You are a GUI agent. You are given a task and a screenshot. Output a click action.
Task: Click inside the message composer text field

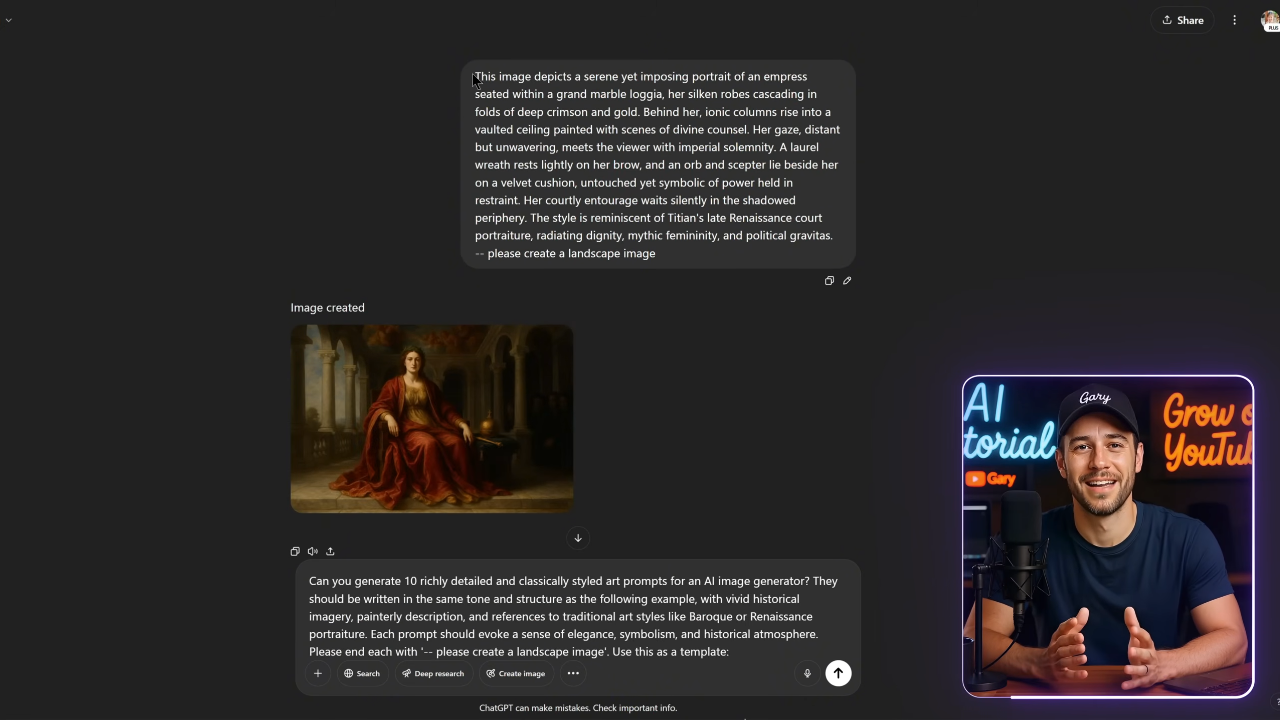coord(573,616)
